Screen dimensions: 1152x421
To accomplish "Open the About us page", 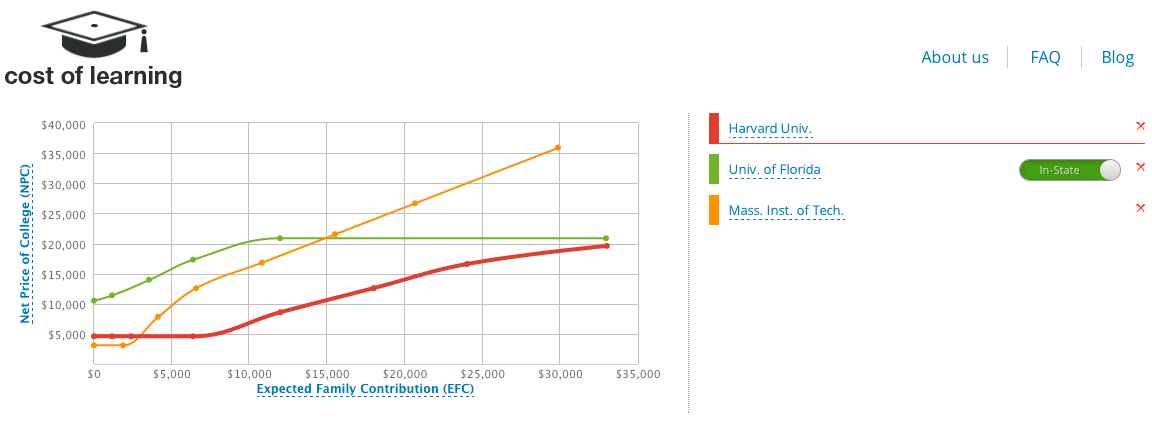I will 955,57.
